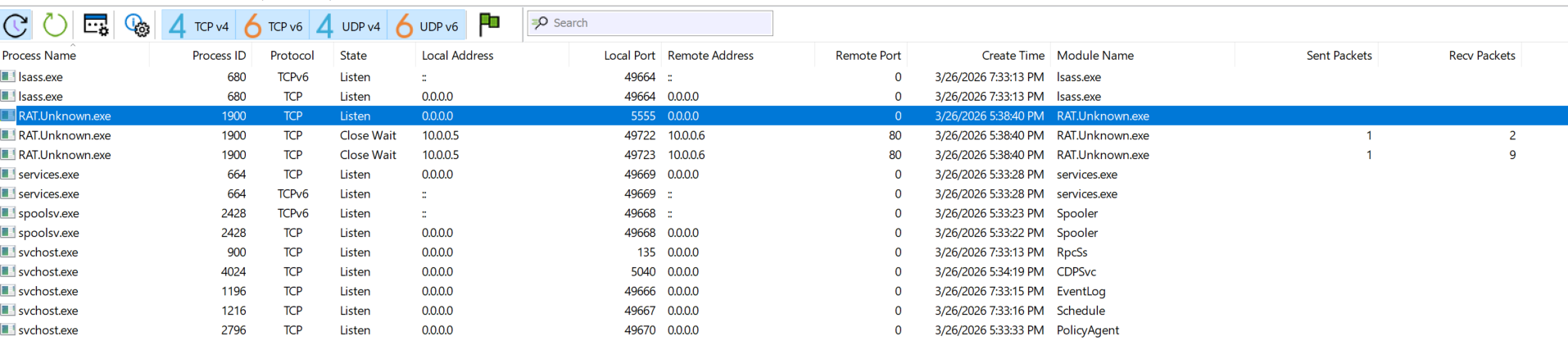
Task: Click the green flag icon
Action: (x=489, y=24)
